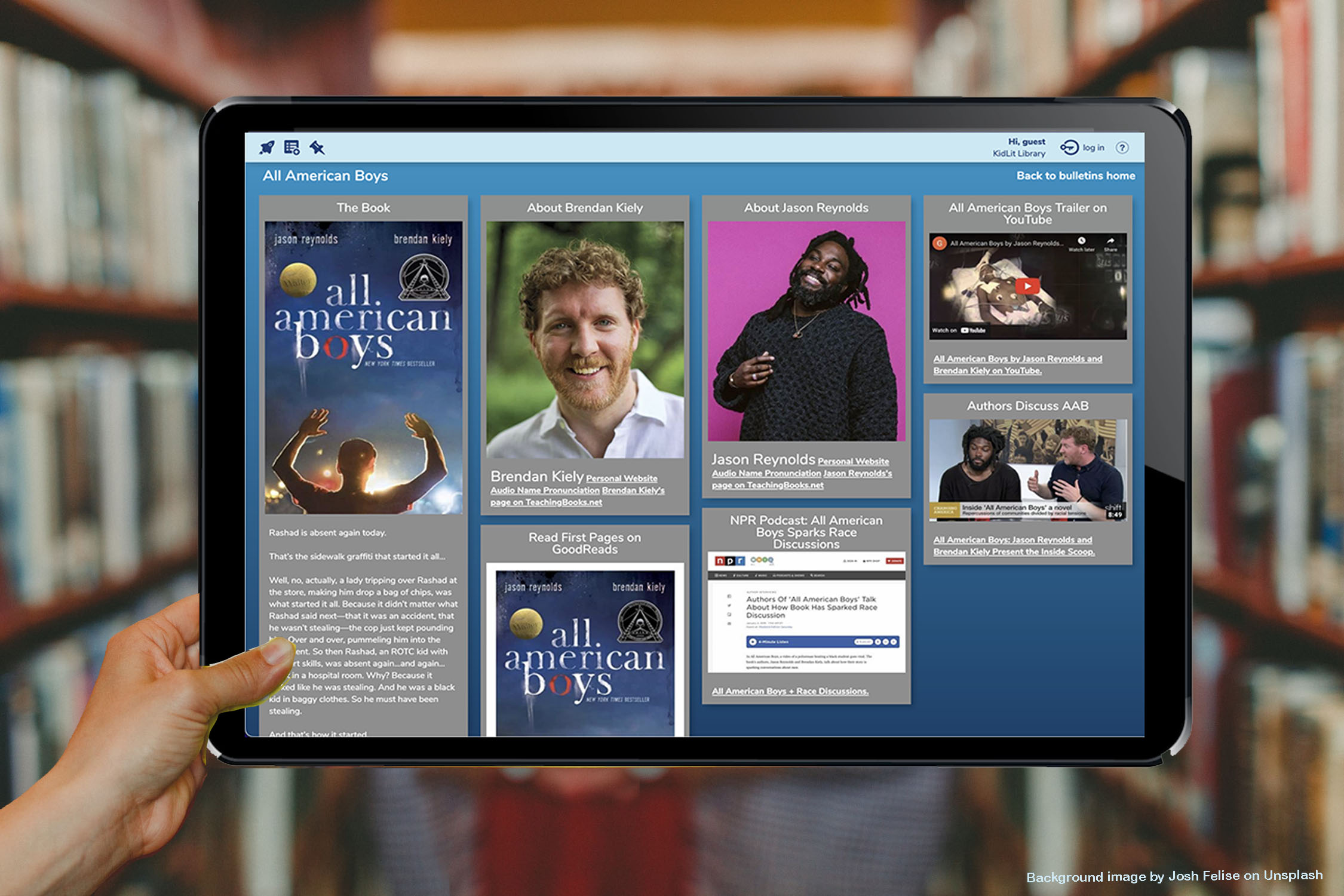Click the Authors Discuss AAB video thumbnail
Screen dimensions: 1344x896
coord(1027,470)
